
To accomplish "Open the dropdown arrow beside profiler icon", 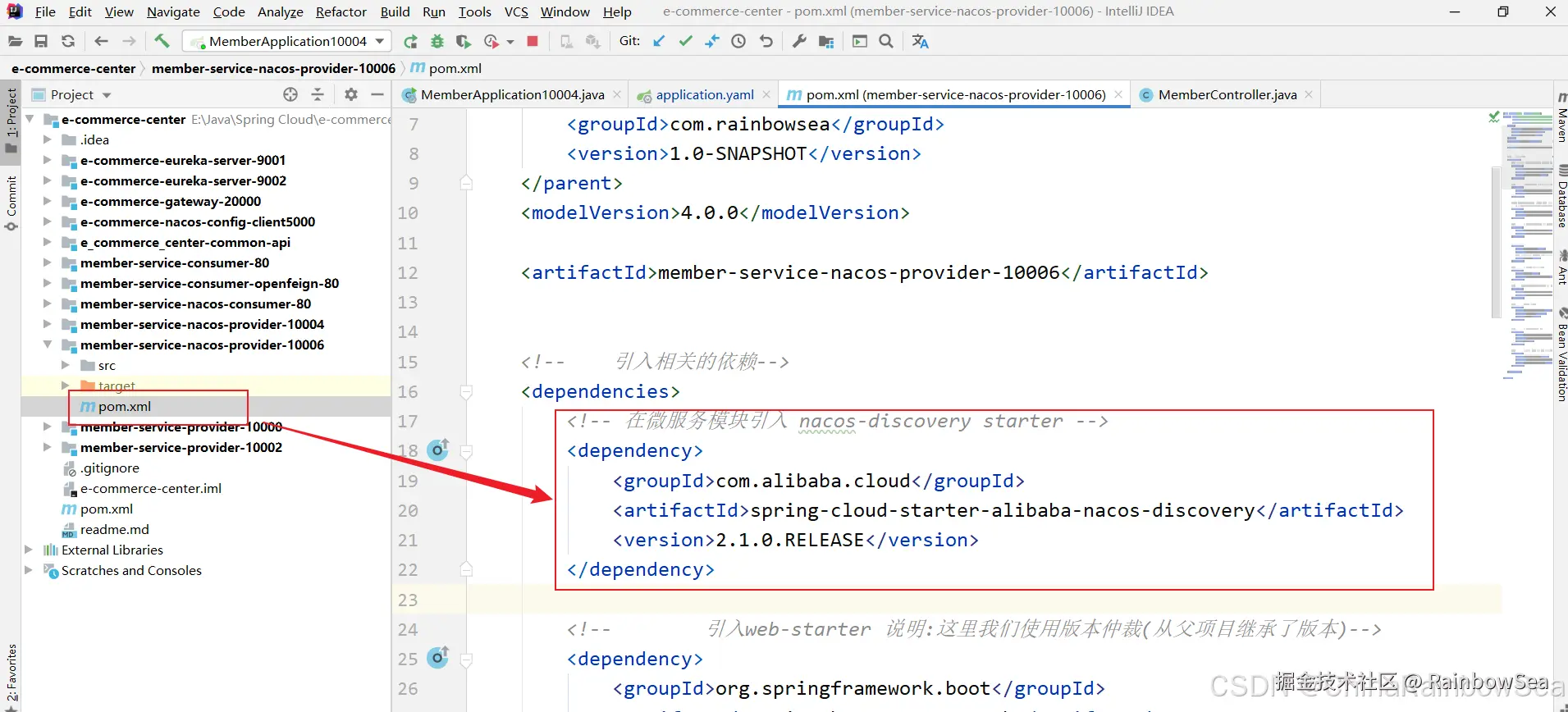I will click(510, 42).
